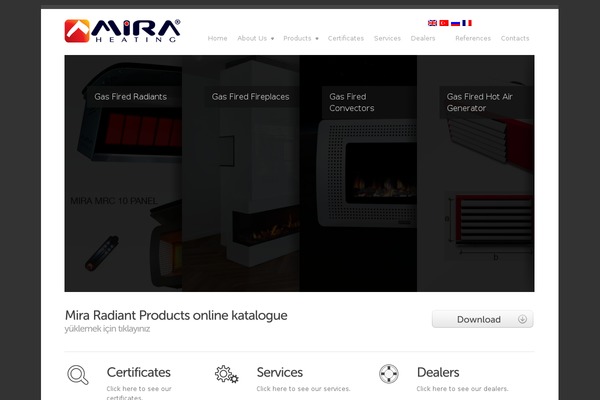The width and height of the screenshot is (600, 400).
Task: Click the Download button
Action: coord(483,319)
